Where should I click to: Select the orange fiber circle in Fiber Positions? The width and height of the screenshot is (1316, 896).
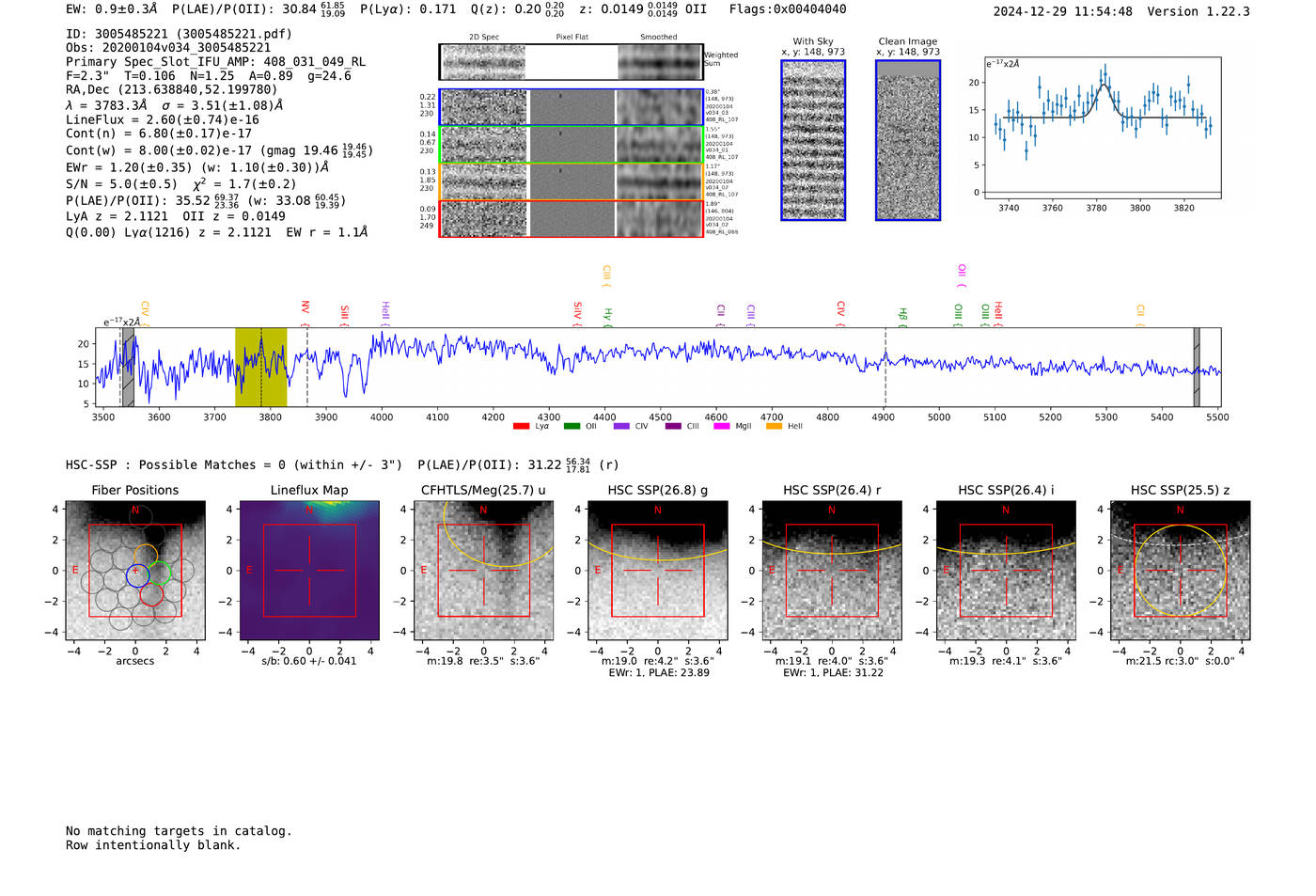(146, 556)
